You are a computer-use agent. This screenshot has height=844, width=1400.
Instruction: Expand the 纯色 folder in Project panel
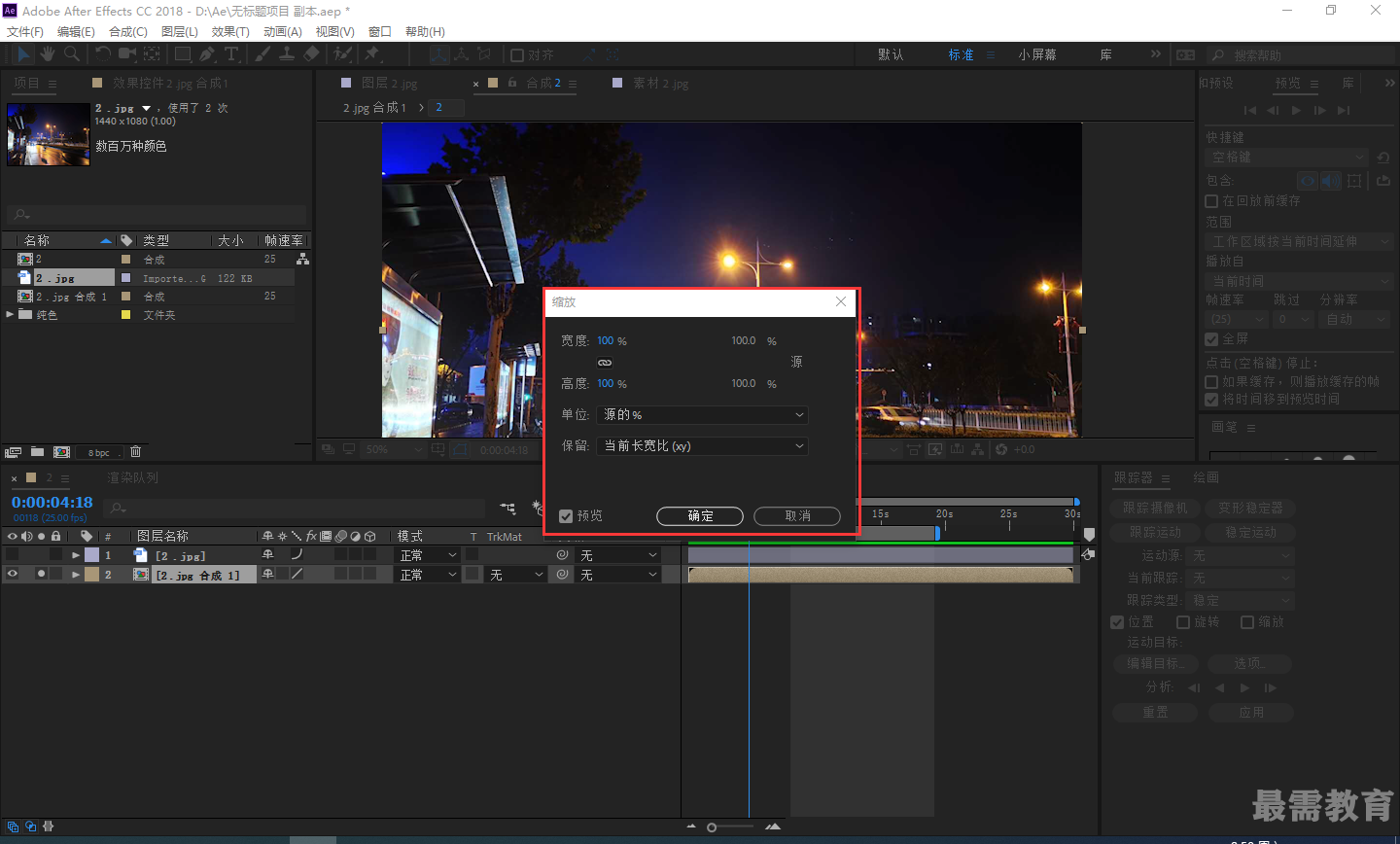click(x=10, y=314)
